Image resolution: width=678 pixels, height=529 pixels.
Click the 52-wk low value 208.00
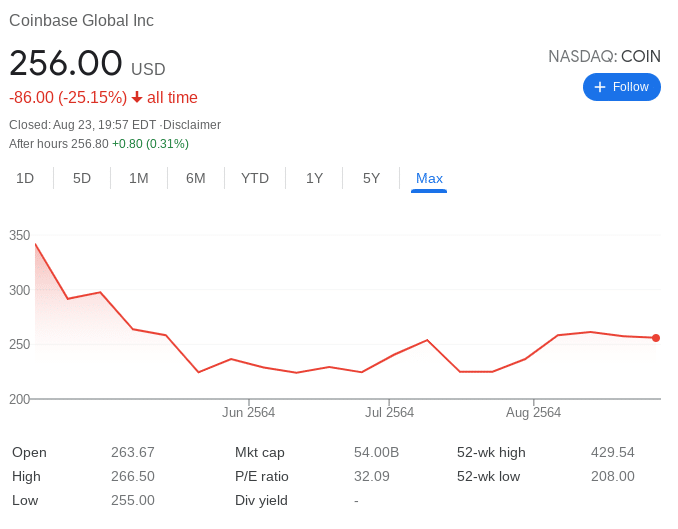613,476
